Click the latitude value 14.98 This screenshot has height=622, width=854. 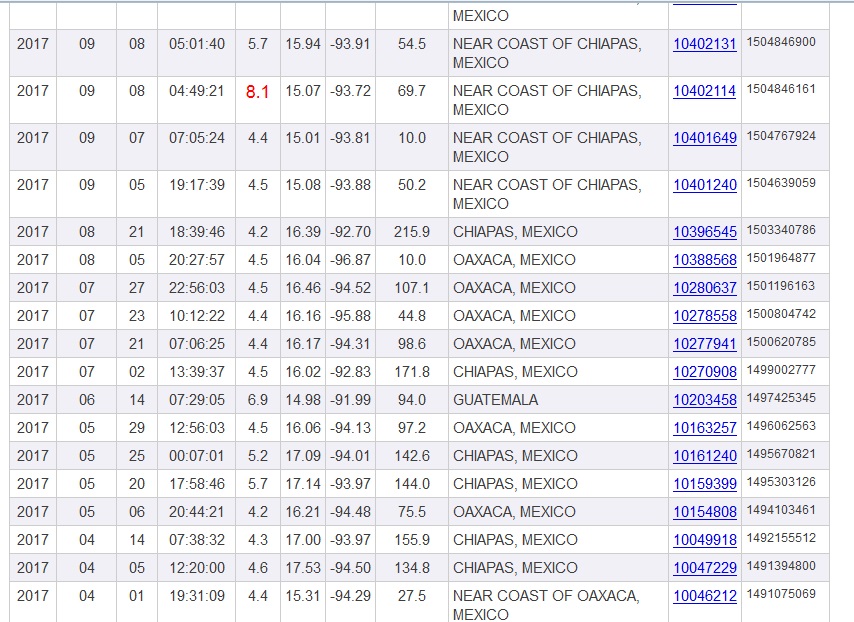coord(303,400)
